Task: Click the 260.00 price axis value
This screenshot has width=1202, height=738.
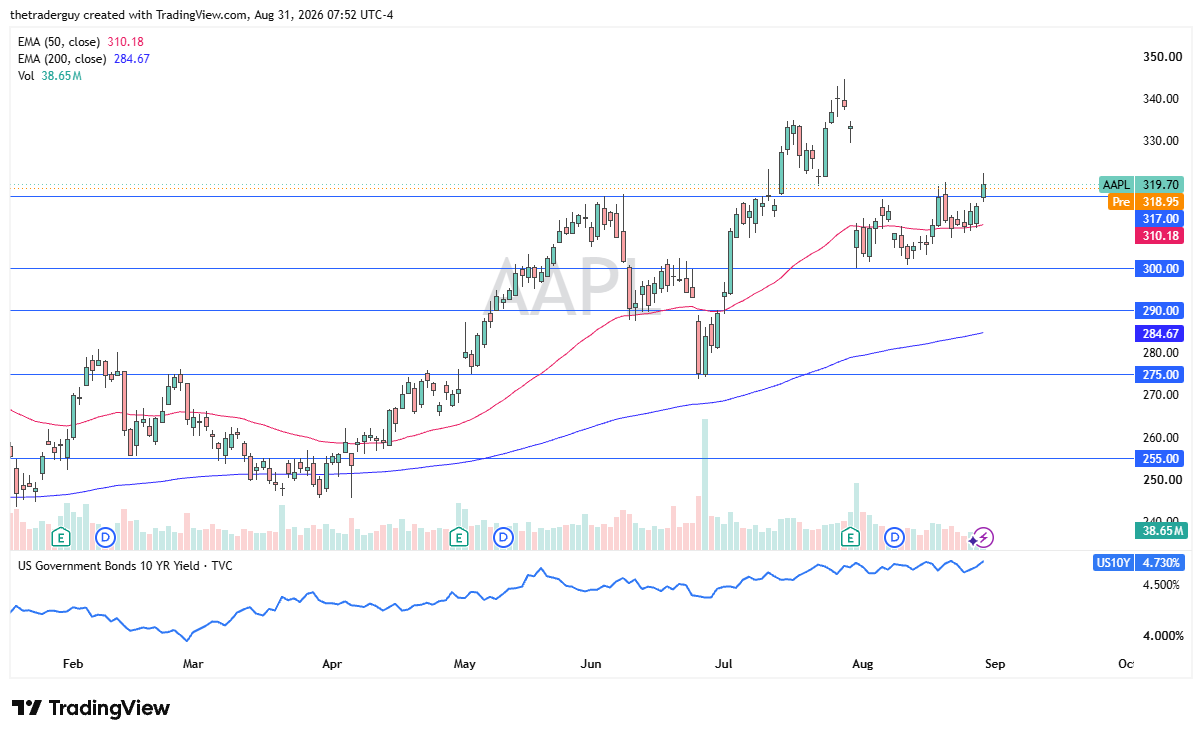Action: (x=1161, y=437)
